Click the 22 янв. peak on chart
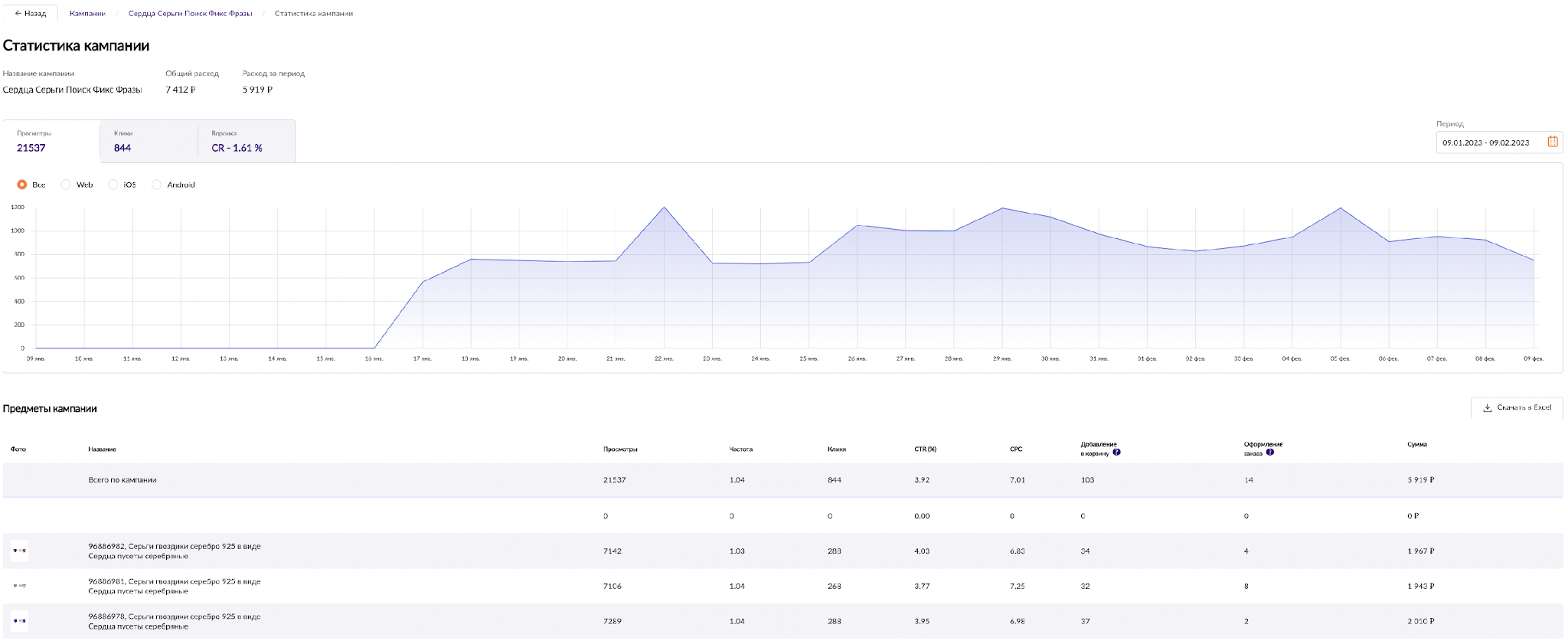This screenshot has width=1568, height=644. [x=664, y=208]
